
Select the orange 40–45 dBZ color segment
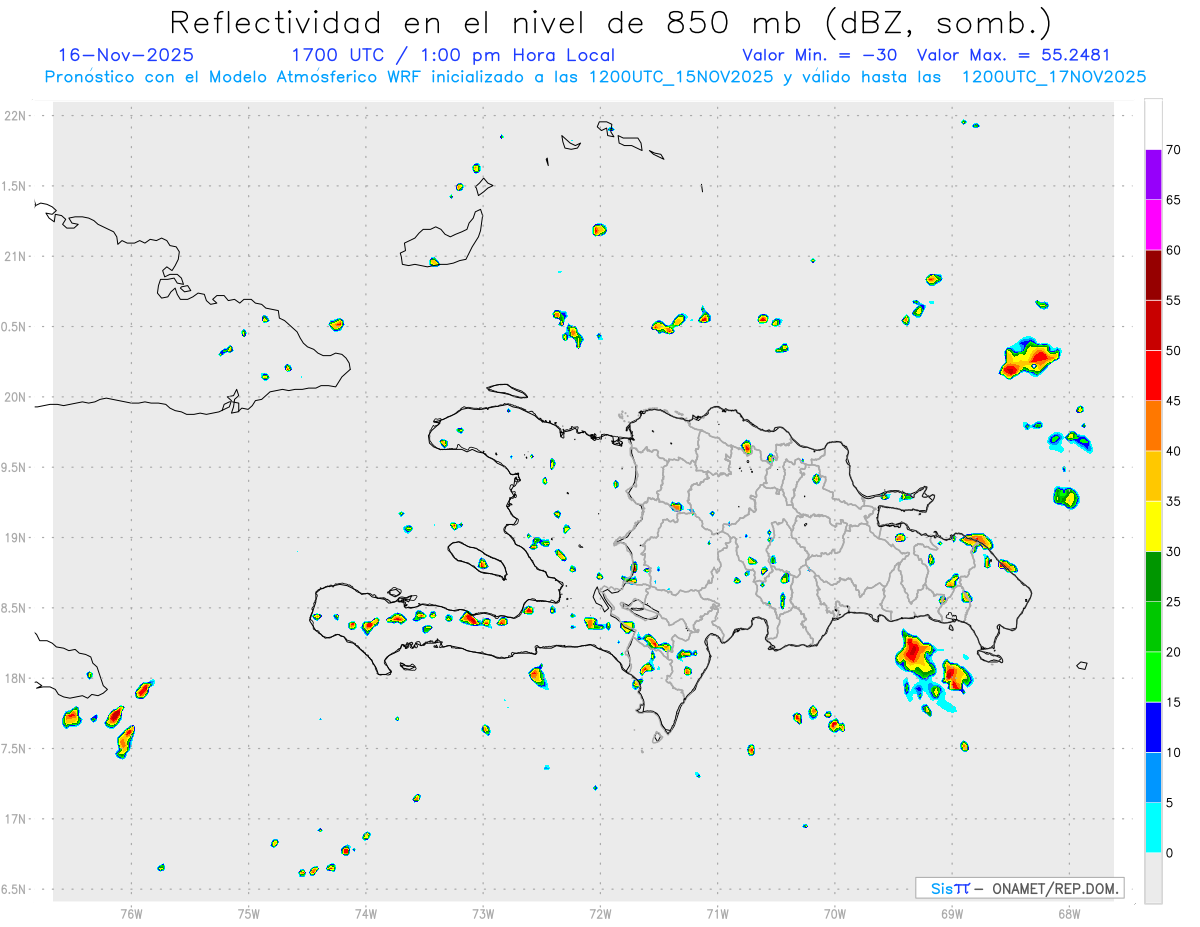[1153, 426]
